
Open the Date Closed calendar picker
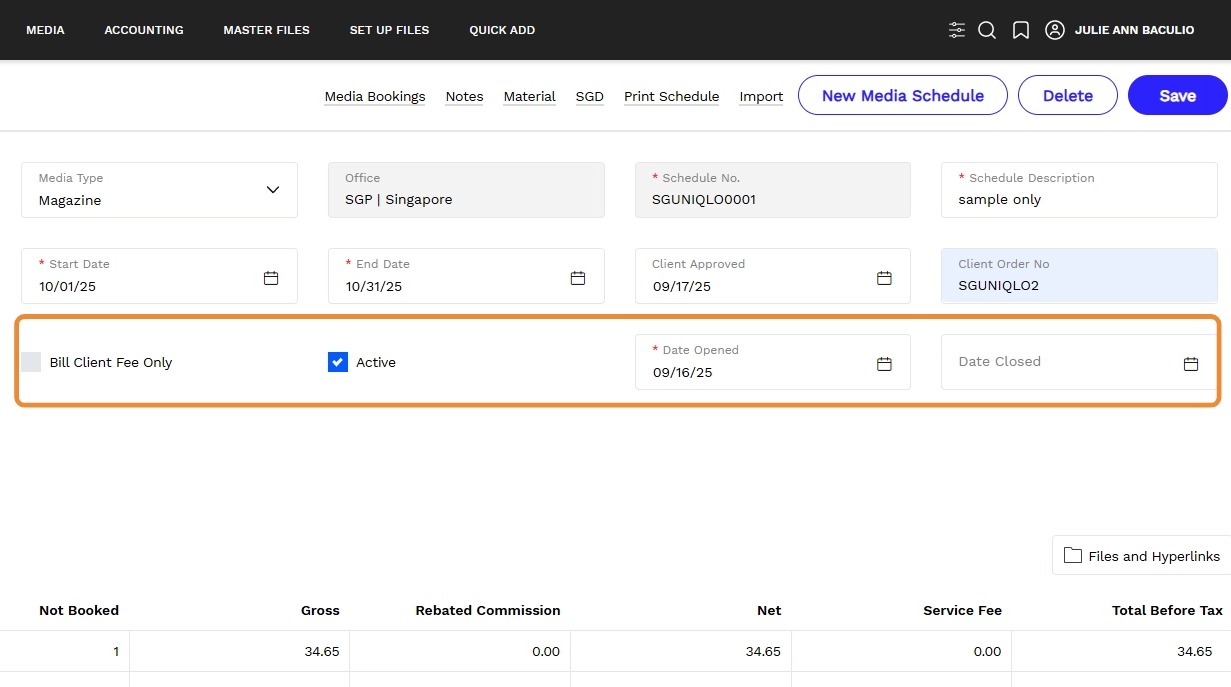click(1191, 364)
